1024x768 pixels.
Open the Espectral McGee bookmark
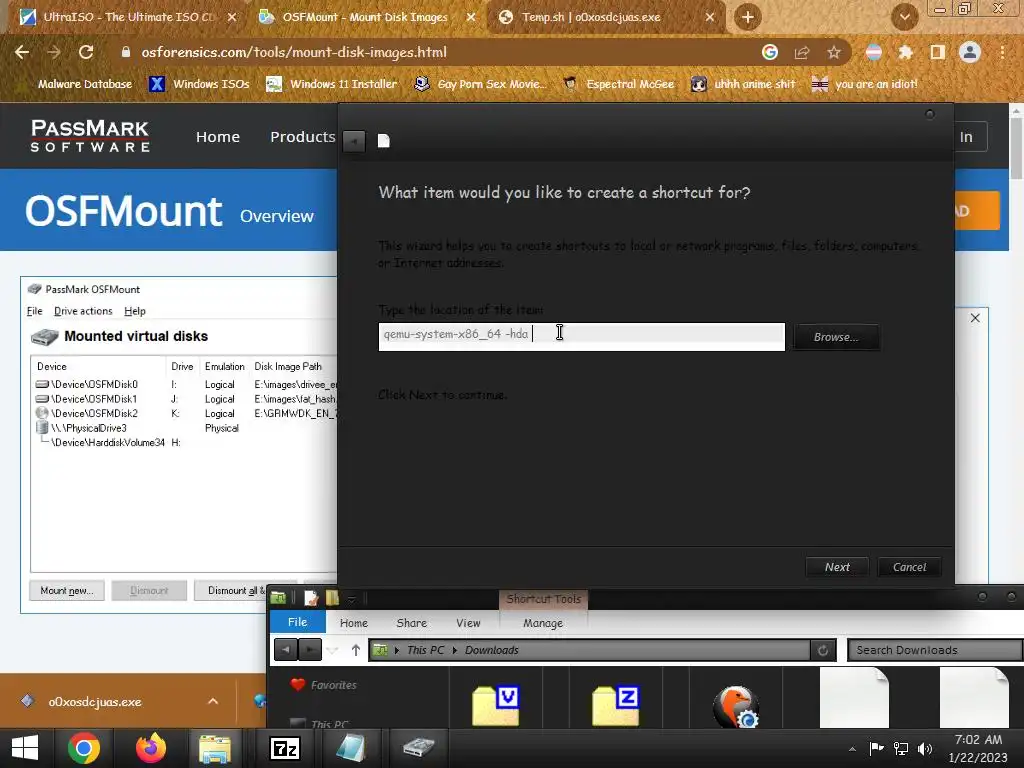pos(618,84)
